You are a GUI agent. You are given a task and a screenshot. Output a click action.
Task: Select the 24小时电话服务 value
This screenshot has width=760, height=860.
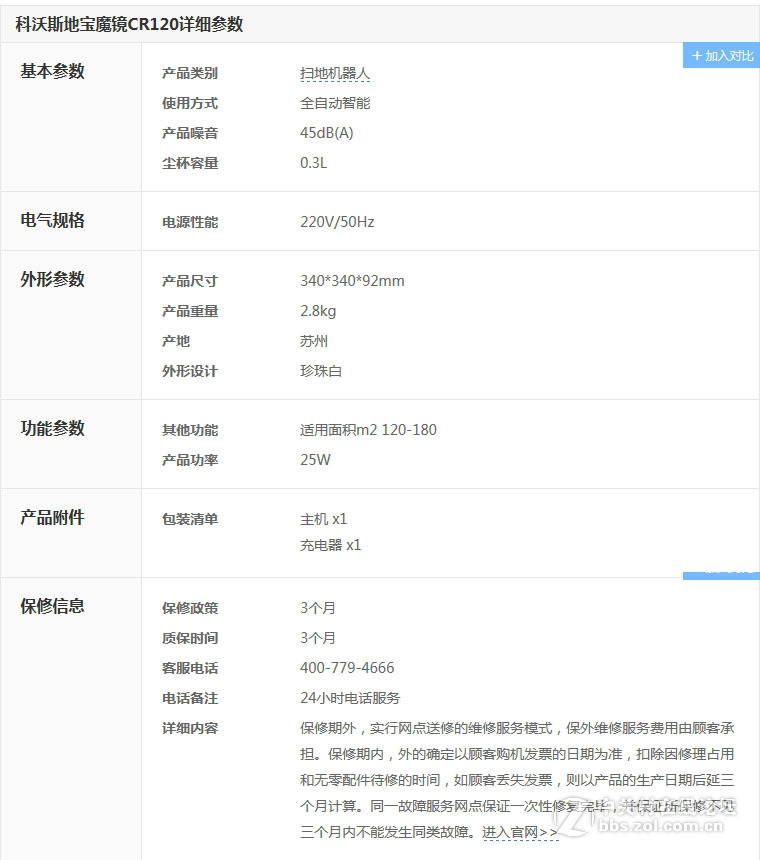(x=350, y=698)
